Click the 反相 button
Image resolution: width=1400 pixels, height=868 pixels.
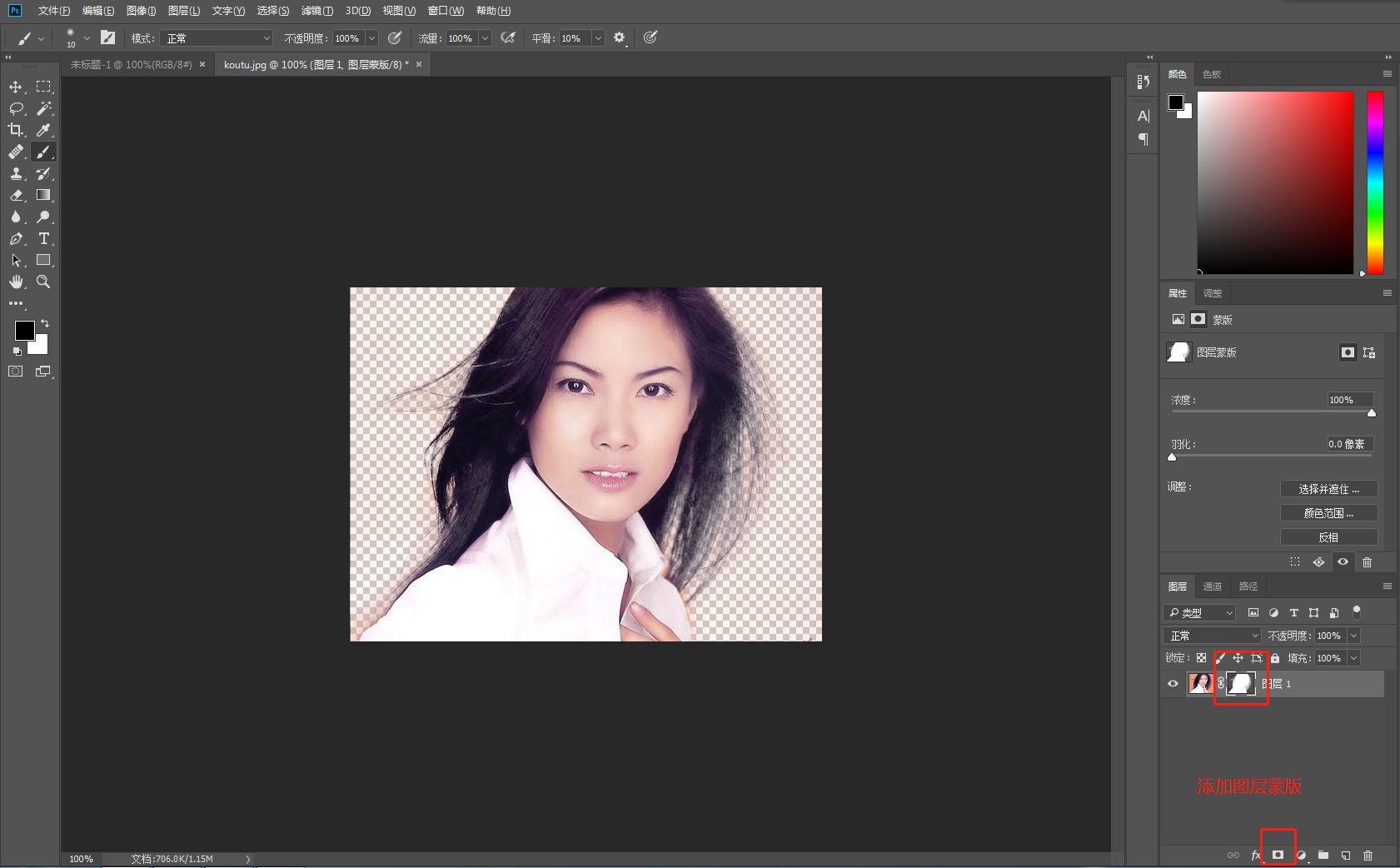point(1328,537)
